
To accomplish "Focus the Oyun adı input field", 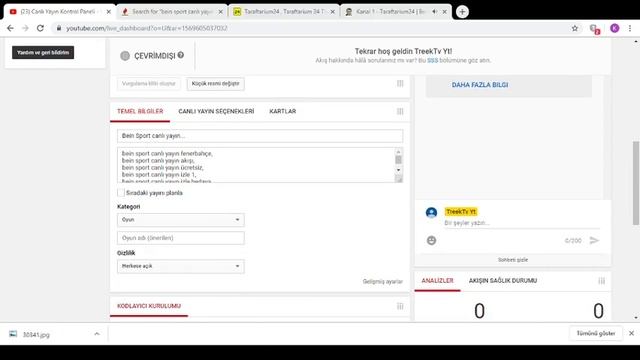I will [x=181, y=238].
